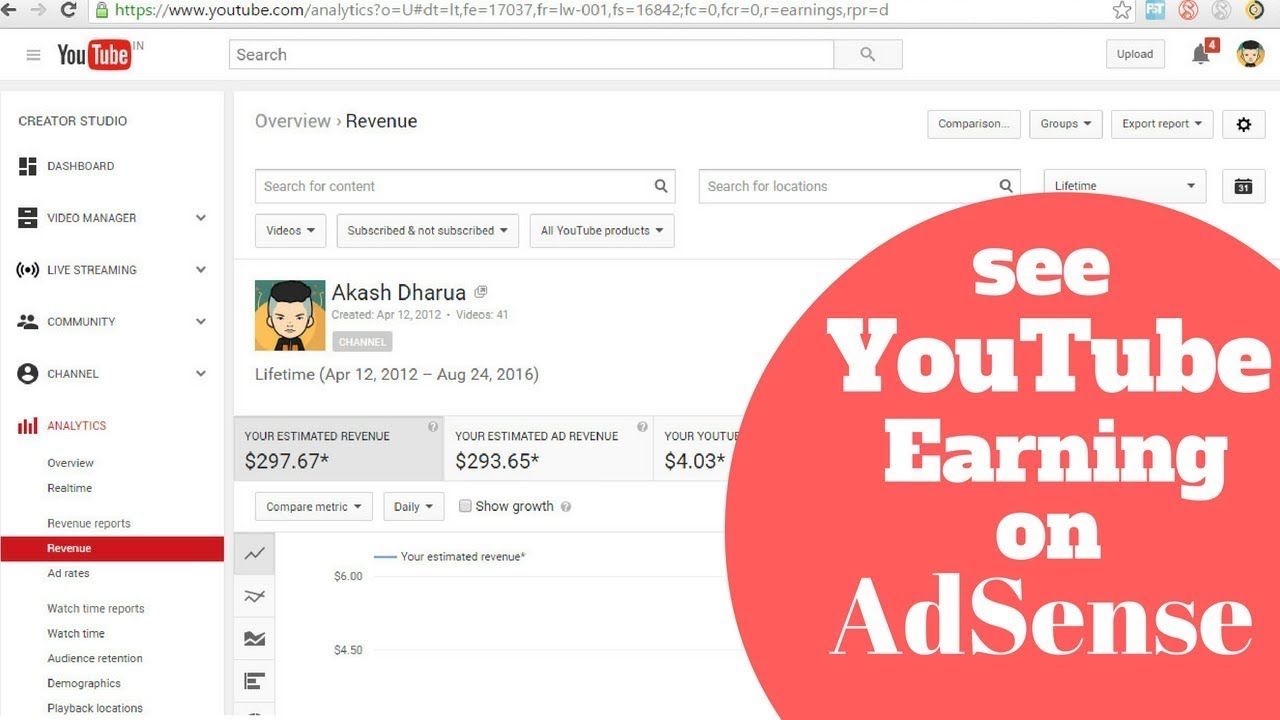Open the notifications bell

1201,54
